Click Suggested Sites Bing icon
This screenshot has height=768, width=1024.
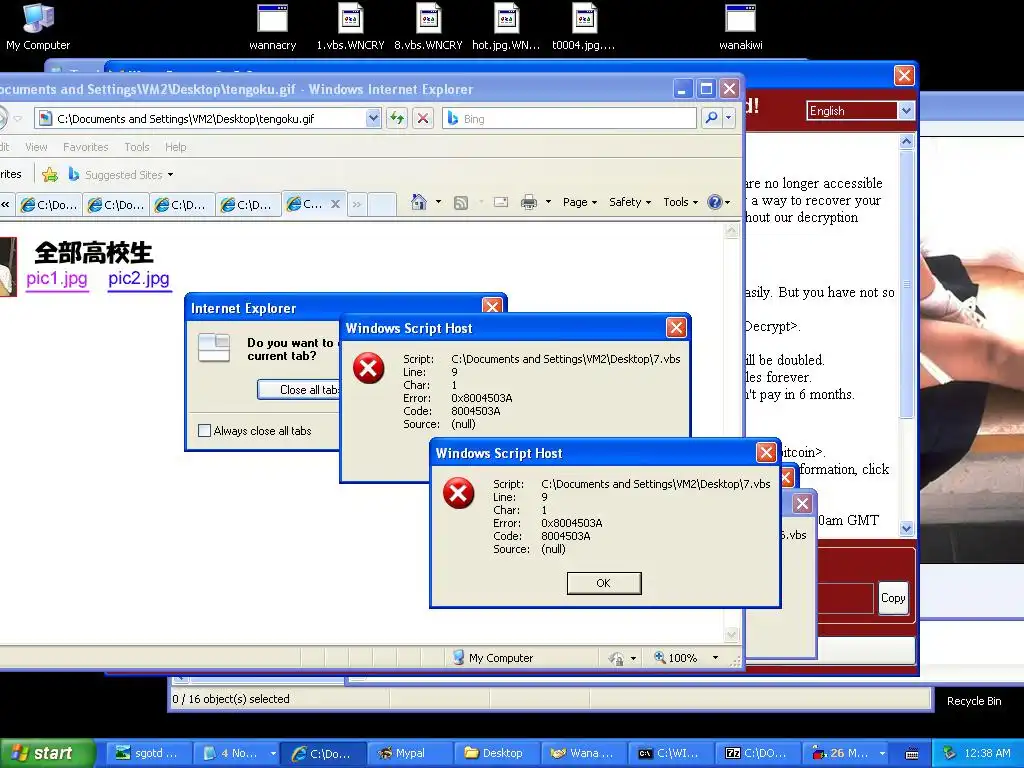click(x=74, y=174)
